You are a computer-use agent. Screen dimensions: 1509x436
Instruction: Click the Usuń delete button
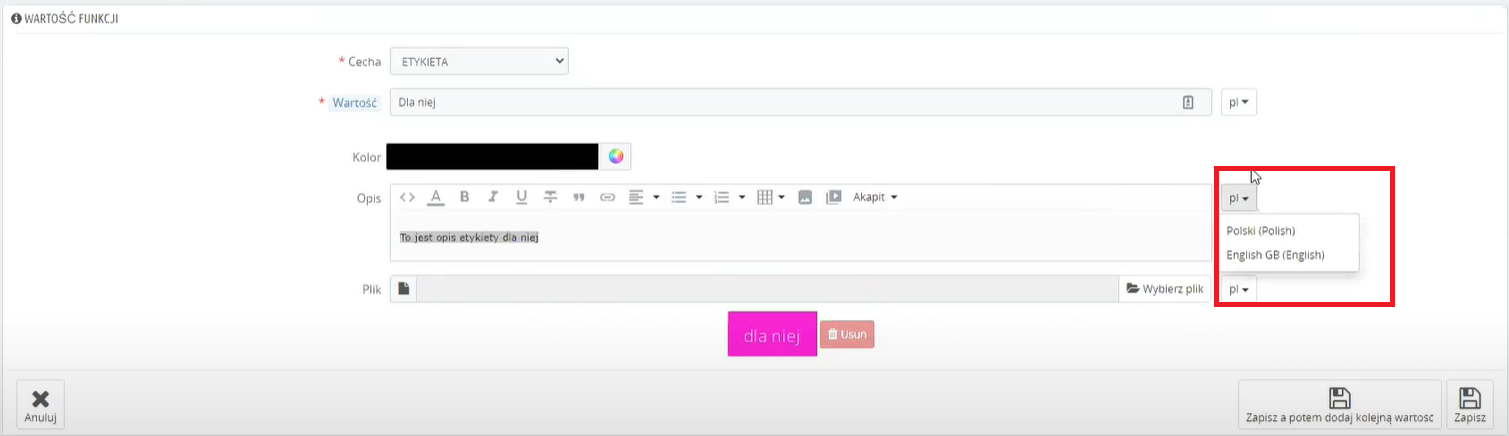click(847, 335)
